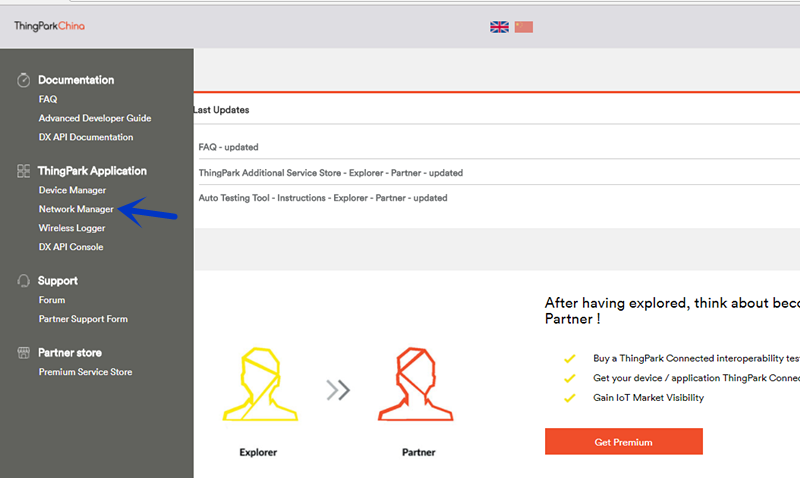Select the ThingPark Application heading
Image resolution: width=800 pixels, height=478 pixels.
[x=92, y=171]
